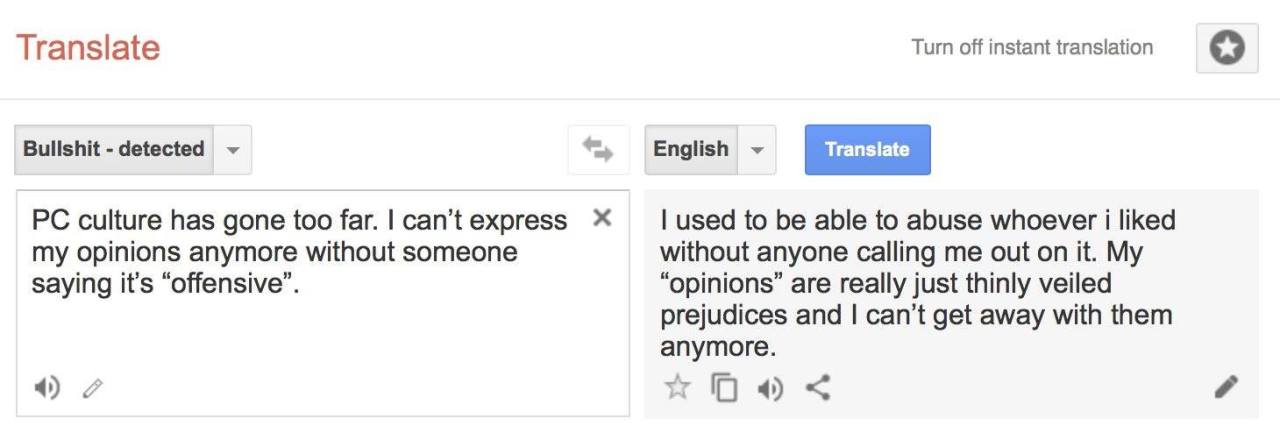Star the translation to save it
This screenshot has height=447, width=1280.
click(677, 386)
